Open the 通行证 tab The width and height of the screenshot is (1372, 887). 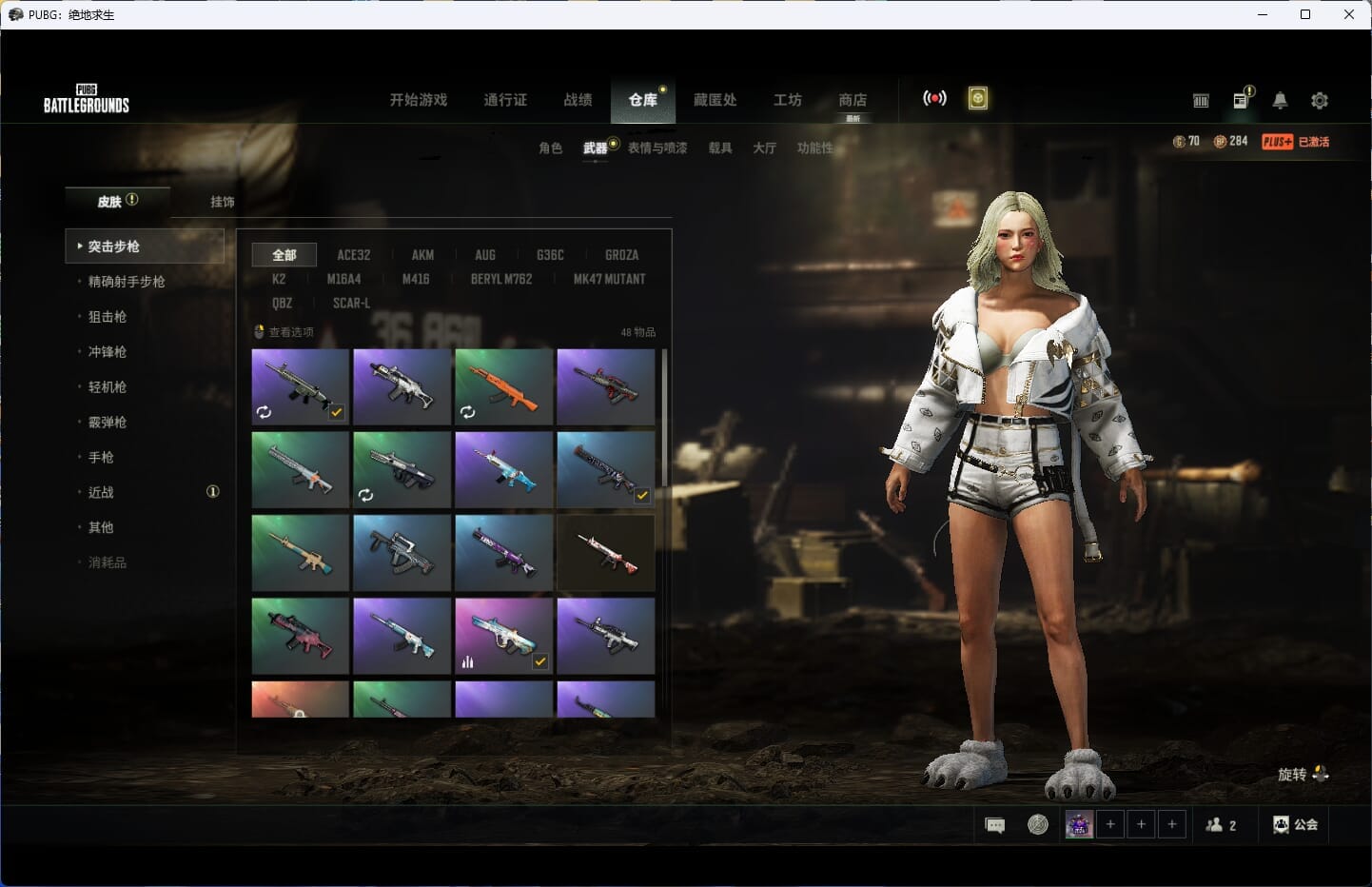coord(505,100)
